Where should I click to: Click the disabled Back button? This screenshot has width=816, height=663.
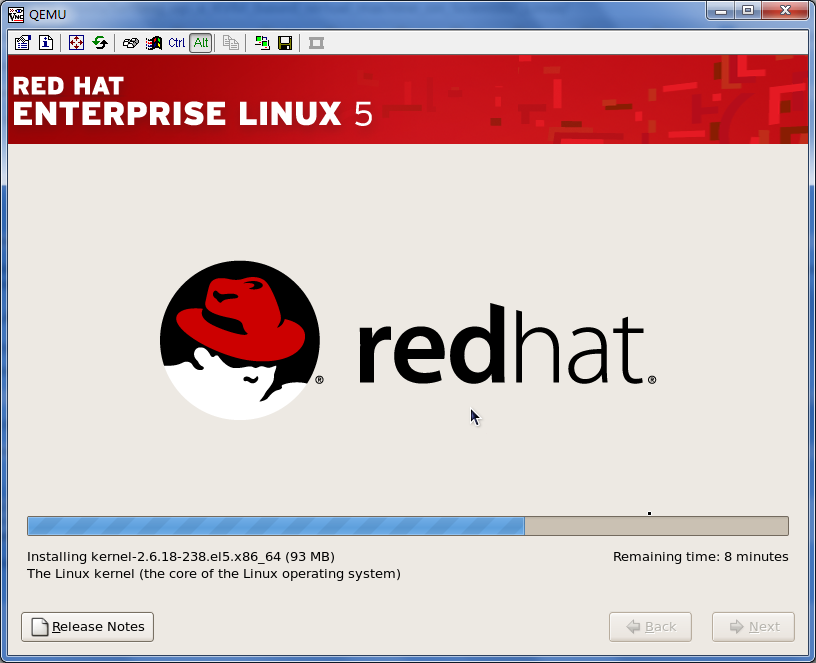651,627
